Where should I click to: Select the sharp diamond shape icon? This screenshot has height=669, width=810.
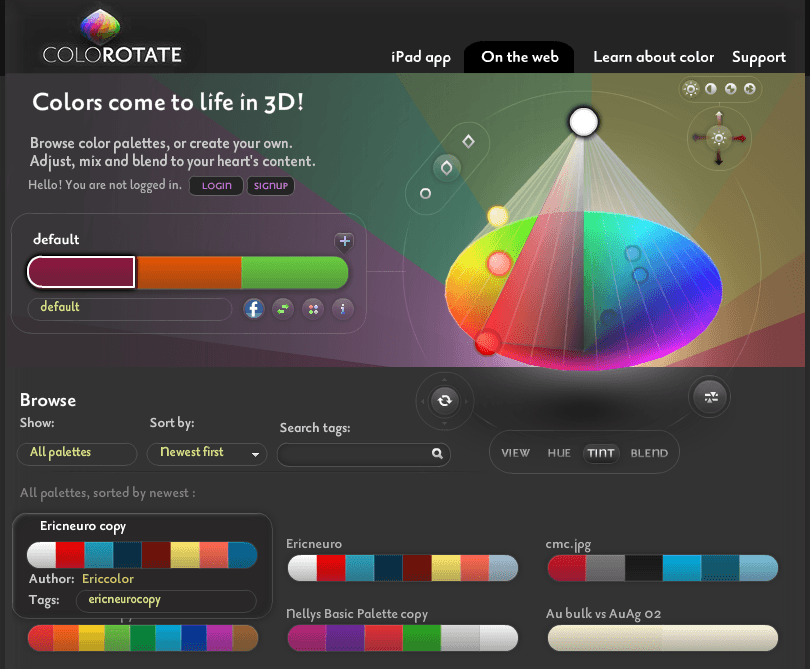click(x=469, y=141)
